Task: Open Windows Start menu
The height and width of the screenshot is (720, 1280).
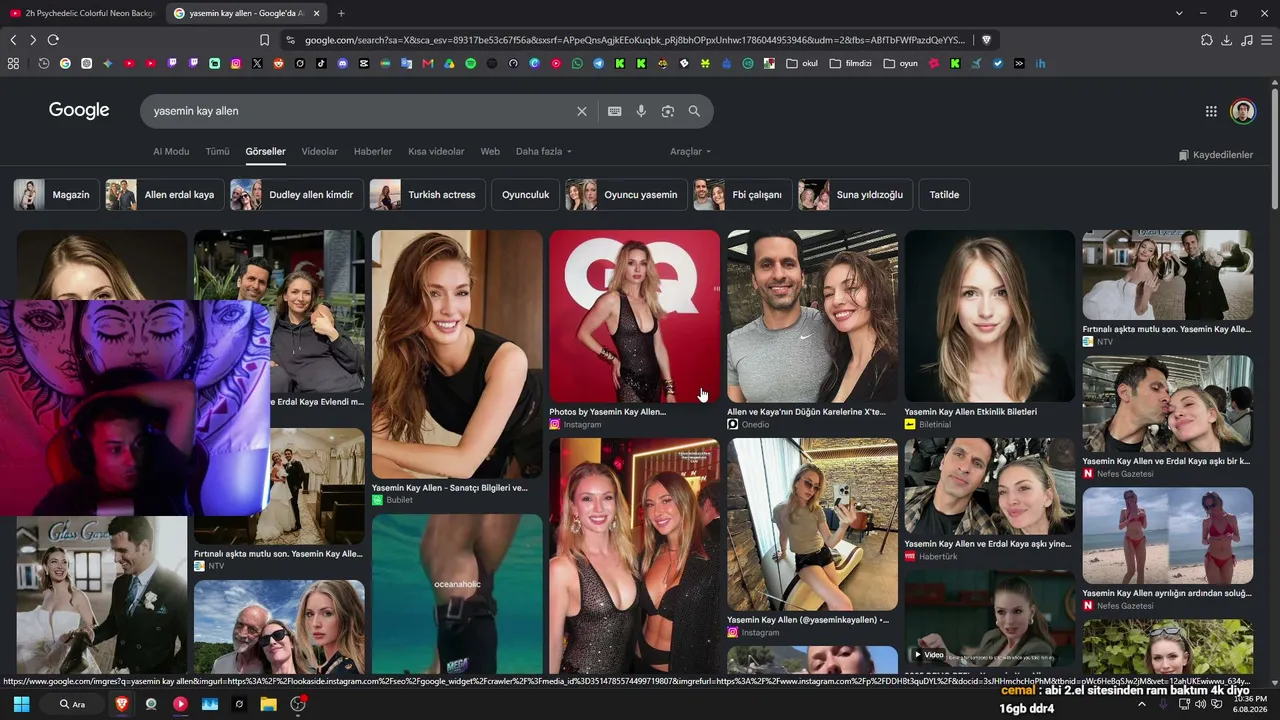Action: point(21,704)
